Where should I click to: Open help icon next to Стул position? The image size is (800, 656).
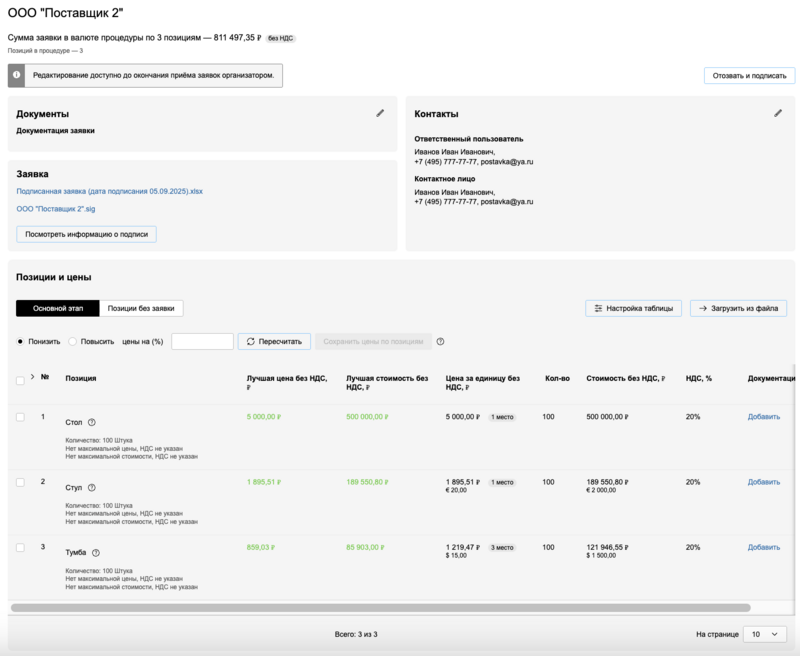coord(92,488)
